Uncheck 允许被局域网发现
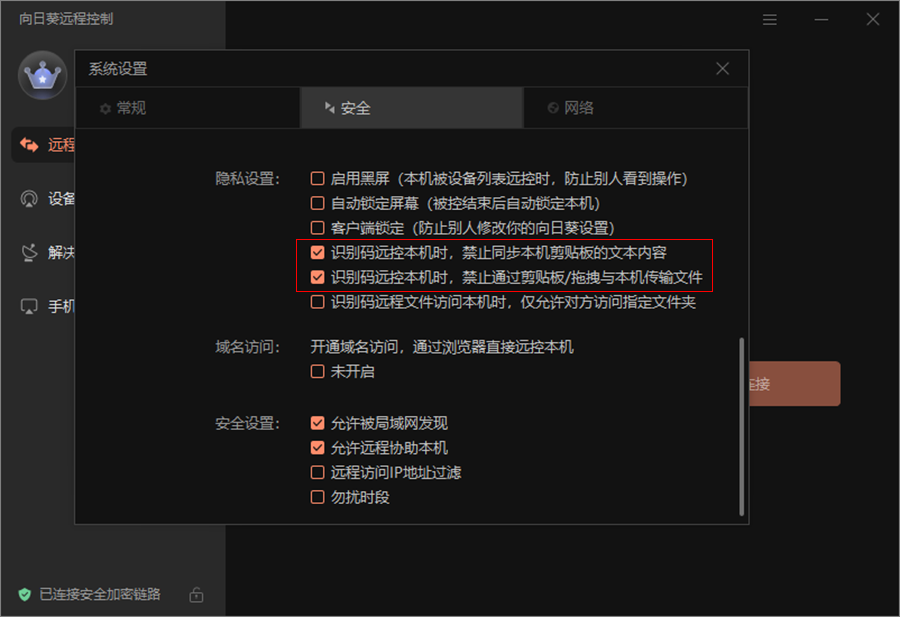900x617 pixels. pyautogui.click(x=317, y=423)
